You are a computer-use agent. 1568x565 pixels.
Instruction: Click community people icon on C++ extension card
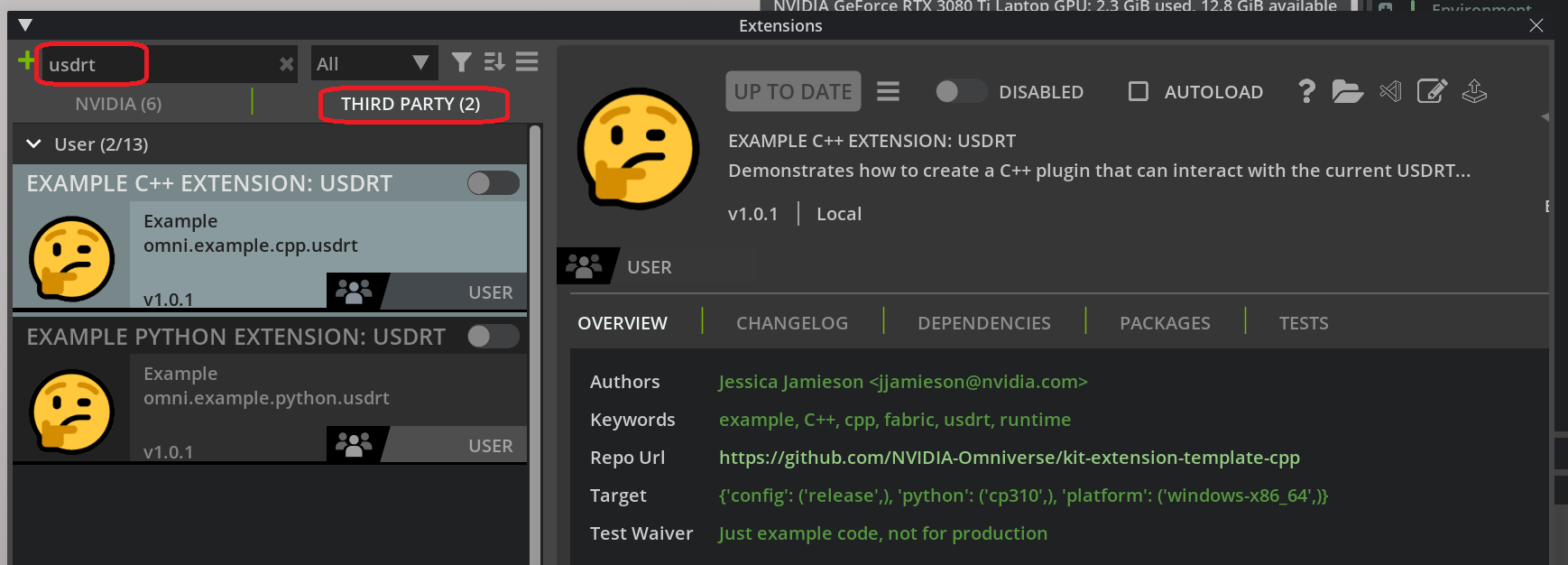pyautogui.click(x=354, y=292)
